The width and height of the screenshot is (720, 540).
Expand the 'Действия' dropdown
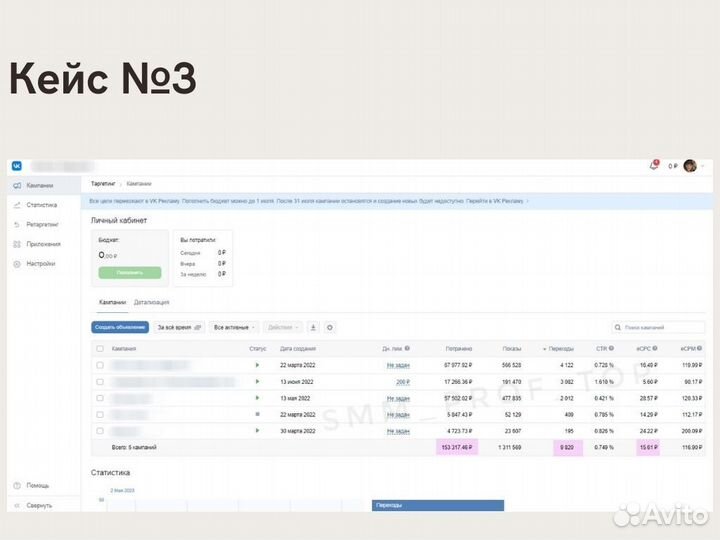tap(283, 327)
